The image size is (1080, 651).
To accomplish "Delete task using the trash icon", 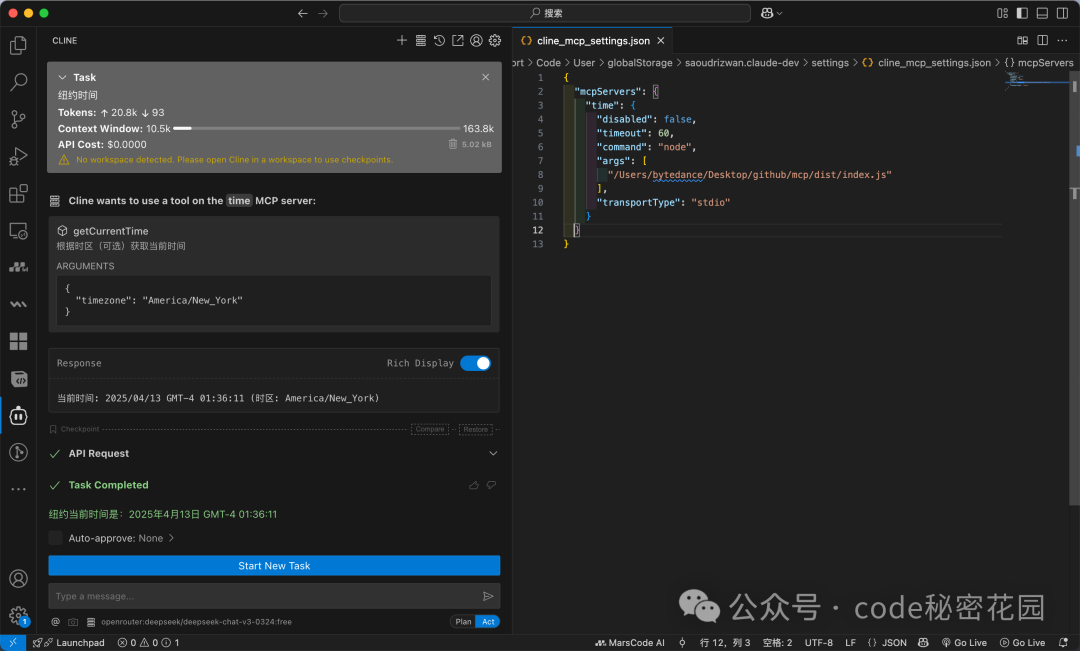I will coord(453,144).
